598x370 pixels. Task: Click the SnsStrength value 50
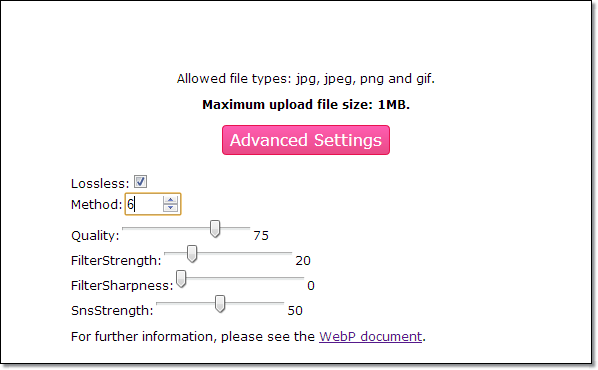point(295,310)
